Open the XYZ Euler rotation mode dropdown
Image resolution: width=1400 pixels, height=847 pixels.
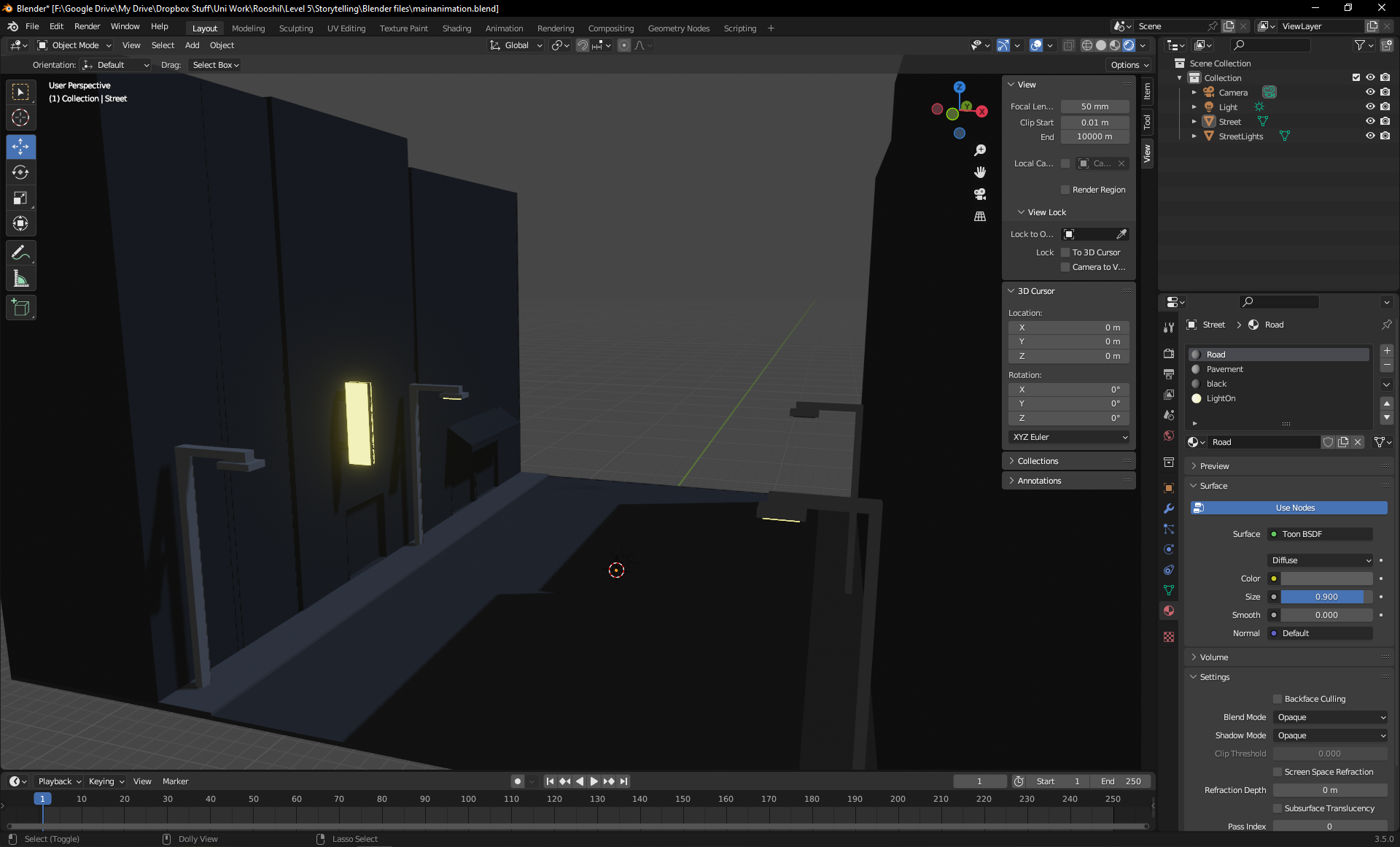click(x=1069, y=437)
